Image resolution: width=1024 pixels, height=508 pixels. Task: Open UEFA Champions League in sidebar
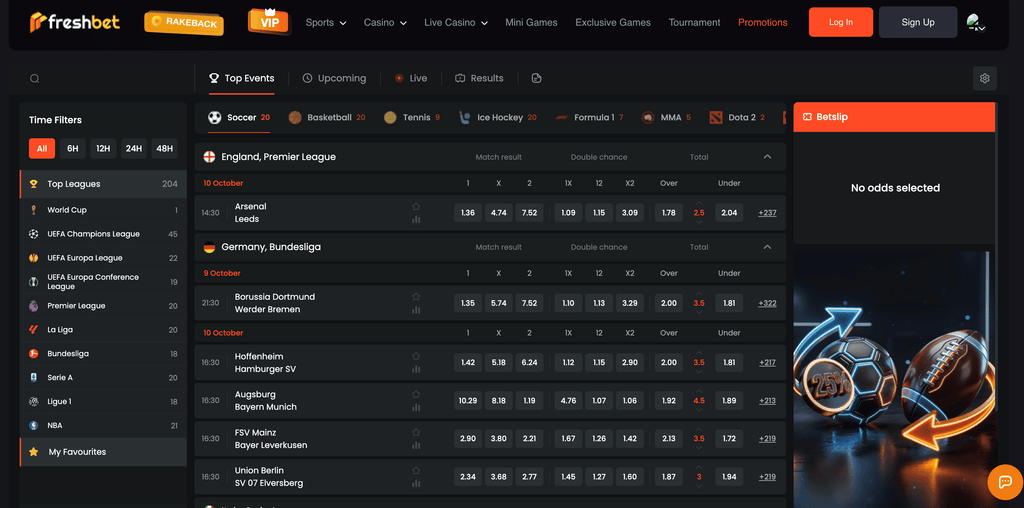tap(103, 234)
